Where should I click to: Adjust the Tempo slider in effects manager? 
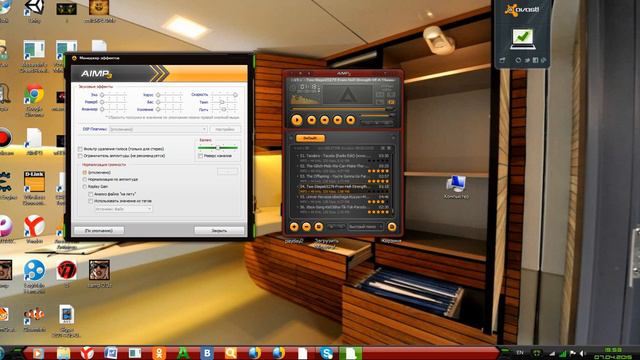[224, 102]
